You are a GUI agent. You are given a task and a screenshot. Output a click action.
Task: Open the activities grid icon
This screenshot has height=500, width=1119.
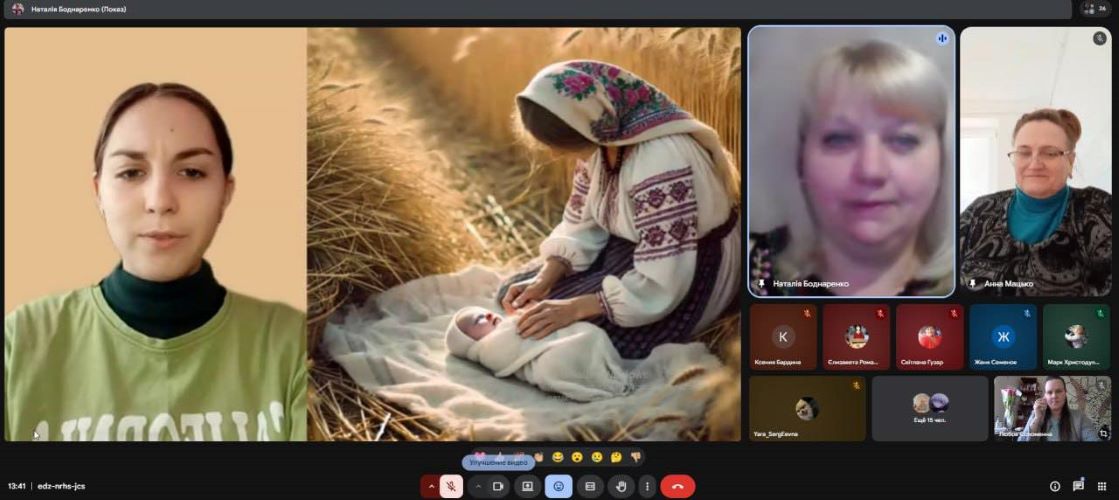[1102, 486]
